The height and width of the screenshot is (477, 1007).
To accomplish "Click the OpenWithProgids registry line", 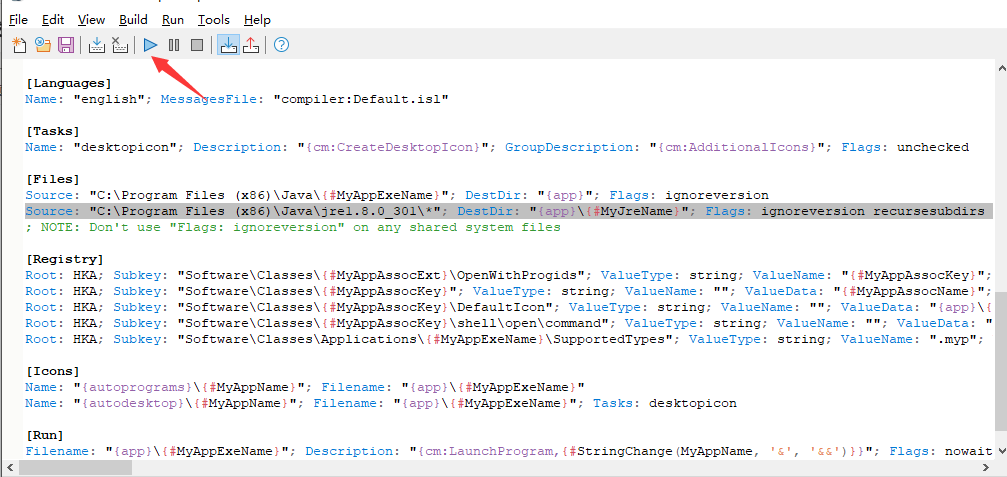I will pyautogui.click(x=509, y=275).
